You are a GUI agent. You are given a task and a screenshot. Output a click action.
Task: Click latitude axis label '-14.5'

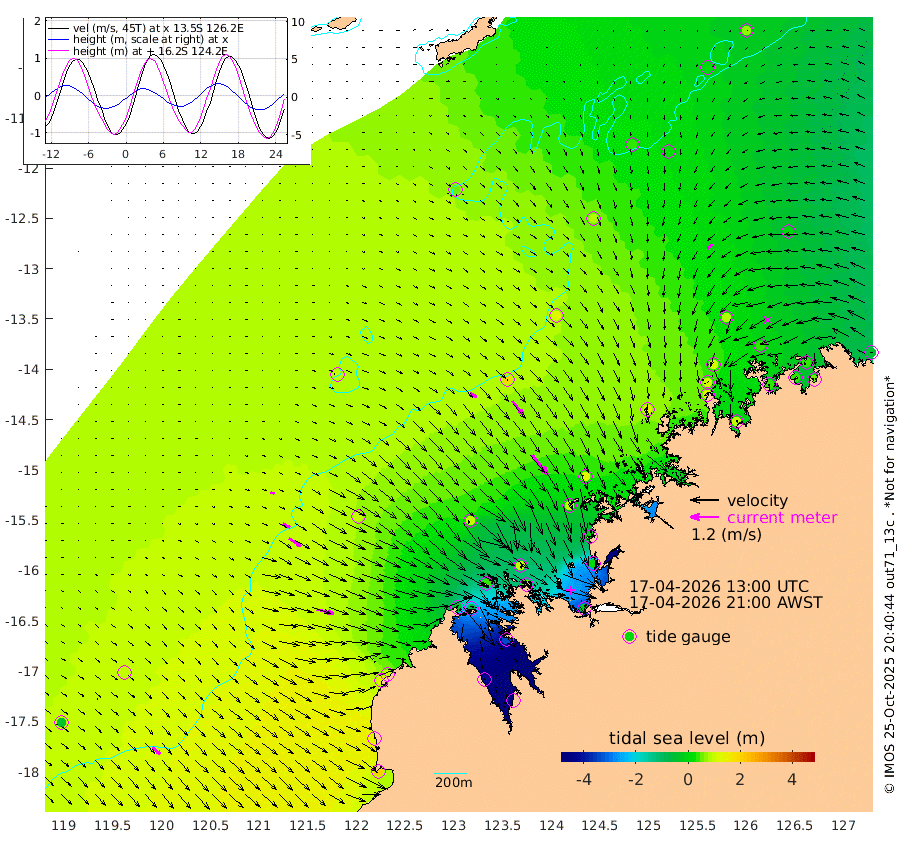click(21, 420)
